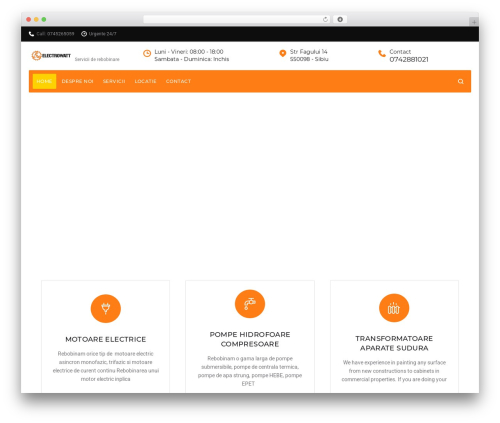Click the Luni - Vineri opening hours text

tap(189, 52)
